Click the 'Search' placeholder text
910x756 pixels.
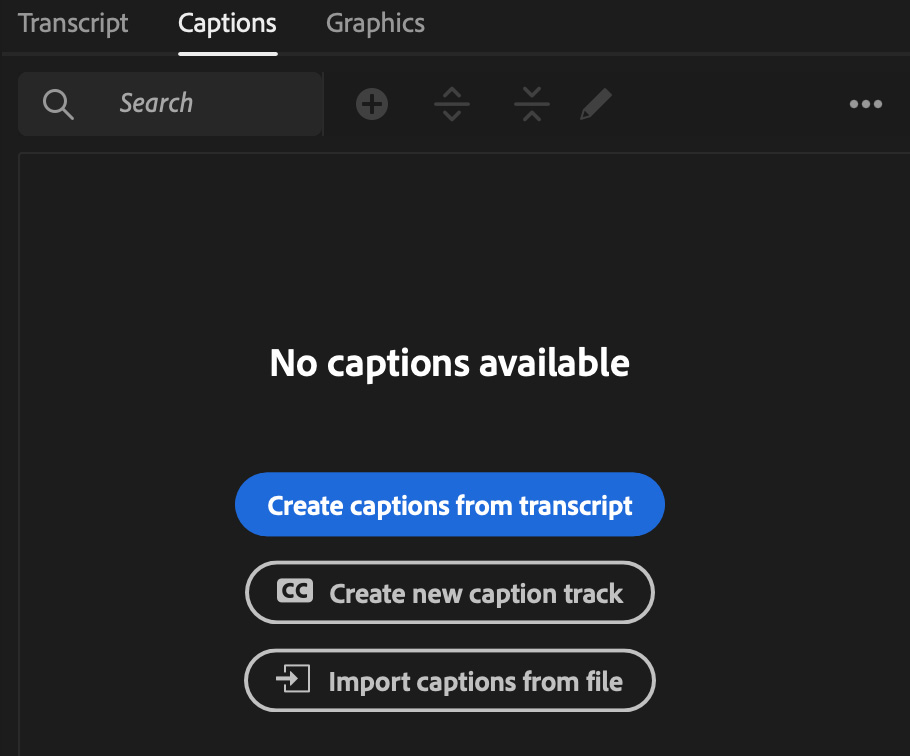156,103
